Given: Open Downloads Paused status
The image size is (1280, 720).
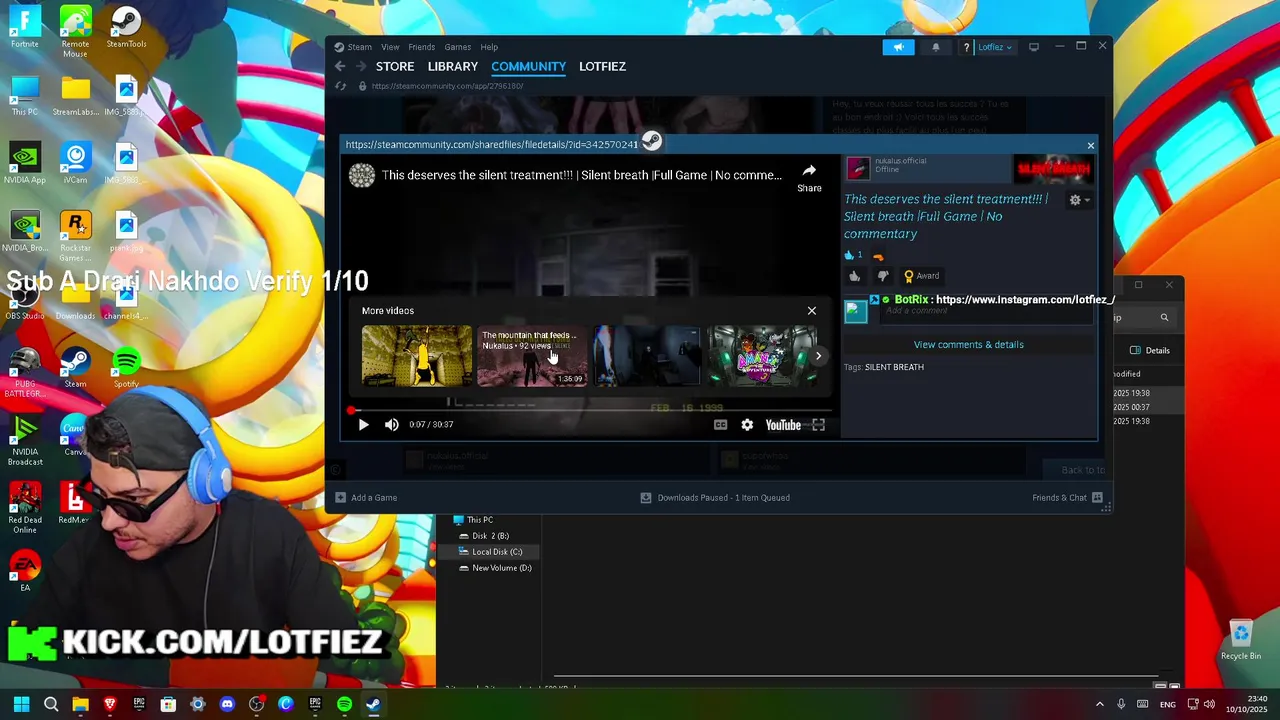Looking at the screenshot, I should coord(715,498).
